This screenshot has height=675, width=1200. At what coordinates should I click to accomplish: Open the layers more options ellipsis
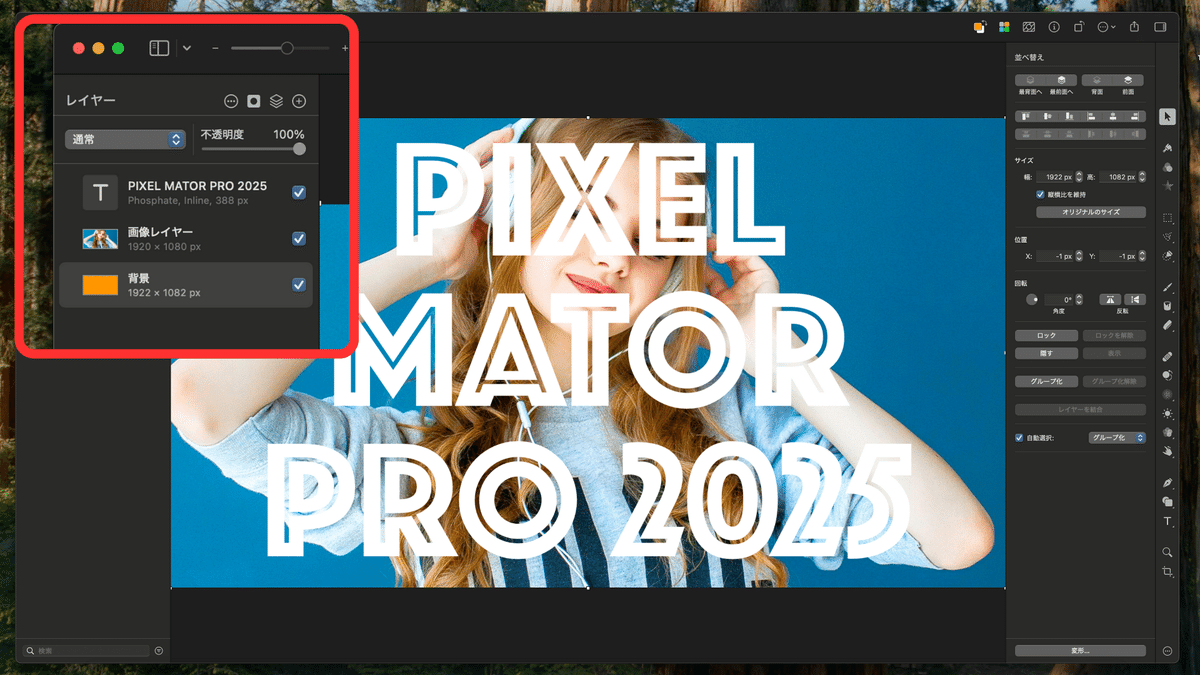click(x=231, y=101)
